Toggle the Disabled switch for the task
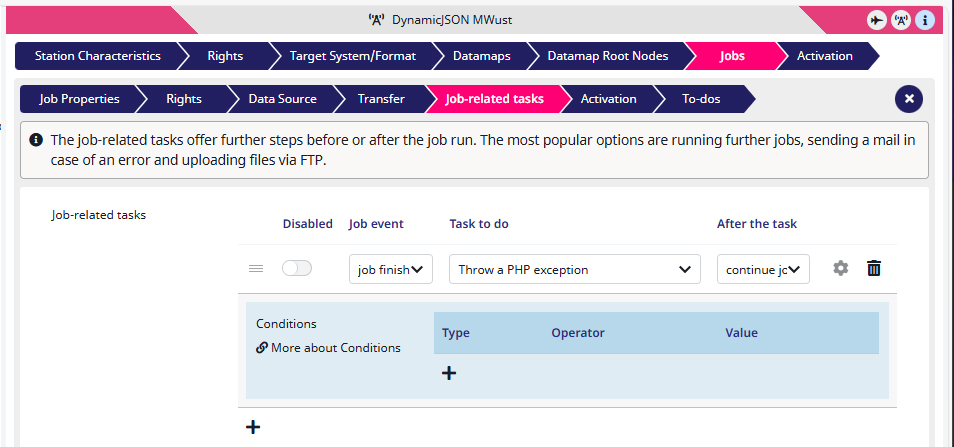Image resolution: width=954 pixels, height=447 pixels. 297,268
